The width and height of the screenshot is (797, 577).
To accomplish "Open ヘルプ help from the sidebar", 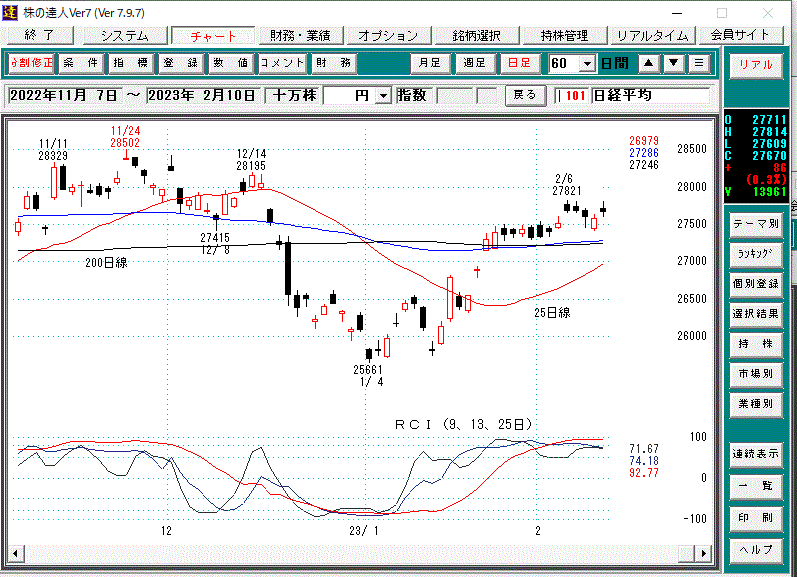I will (755, 550).
